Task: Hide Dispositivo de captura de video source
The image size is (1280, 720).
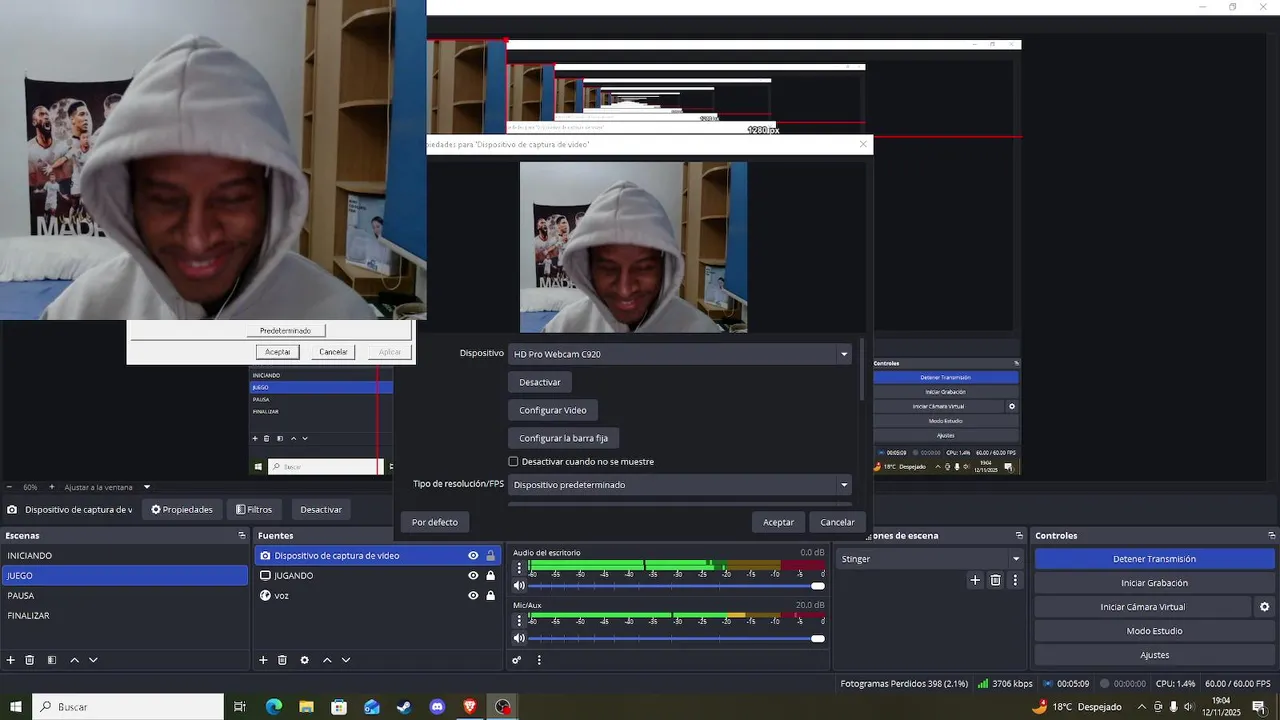Action: point(473,556)
